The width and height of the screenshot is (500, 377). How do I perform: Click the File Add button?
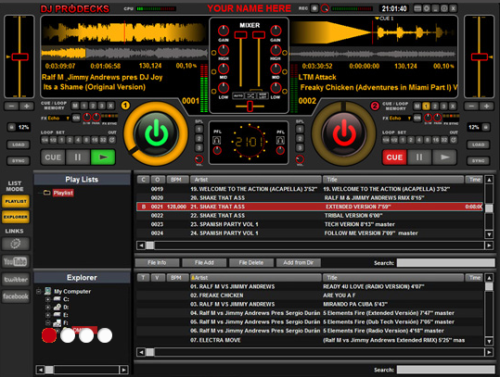(204, 263)
